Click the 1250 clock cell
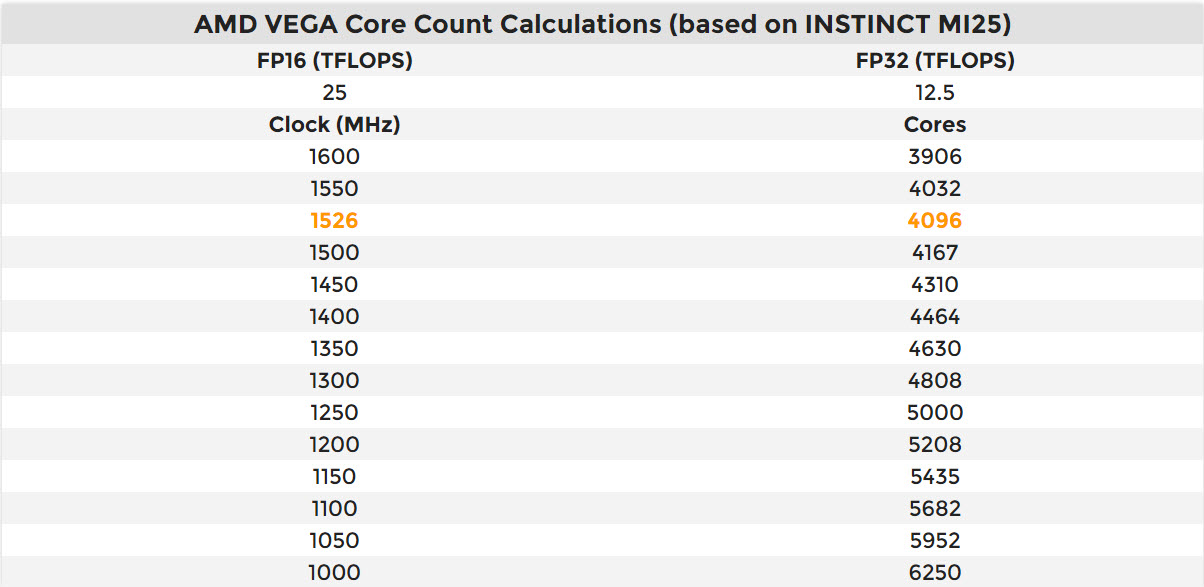This screenshot has height=587, width=1204. 334,413
